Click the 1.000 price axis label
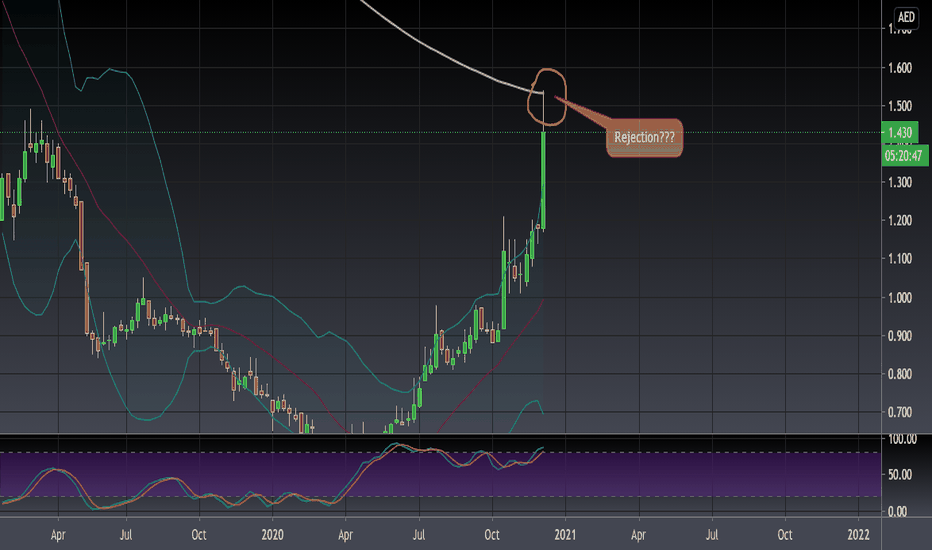This screenshot has width=932, height=550. [x=900, y=297]
